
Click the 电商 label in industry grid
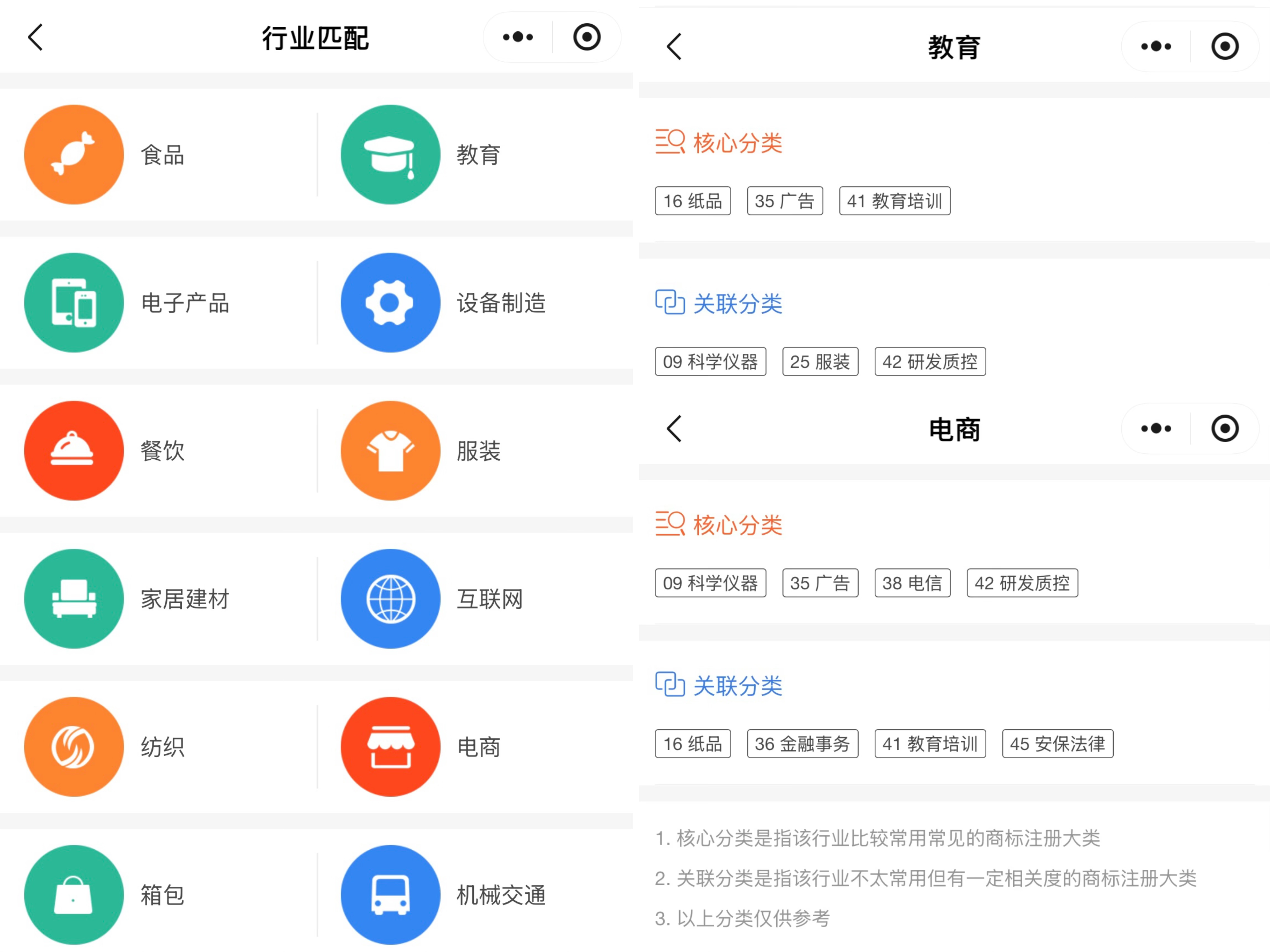pos(479,747)
